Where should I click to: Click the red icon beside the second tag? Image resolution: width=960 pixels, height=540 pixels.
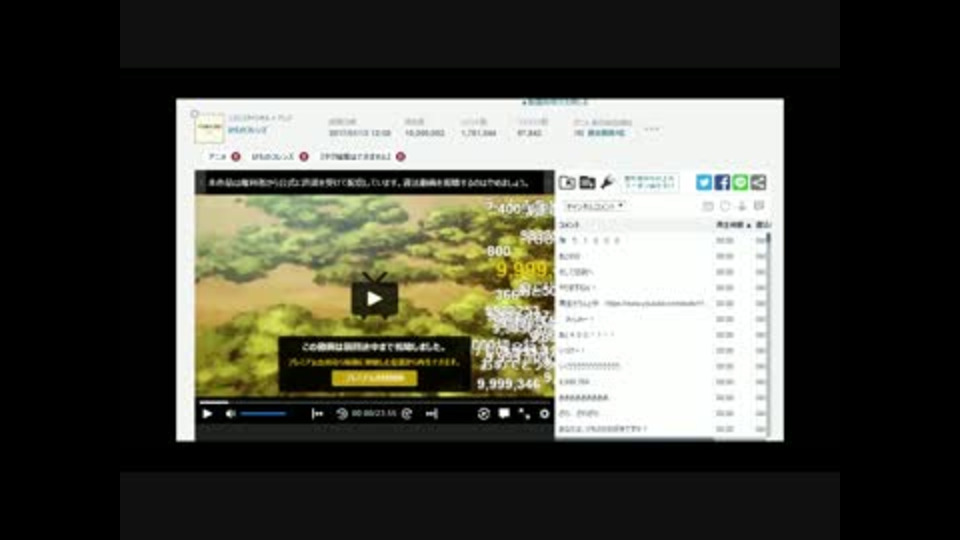[304, 157]
